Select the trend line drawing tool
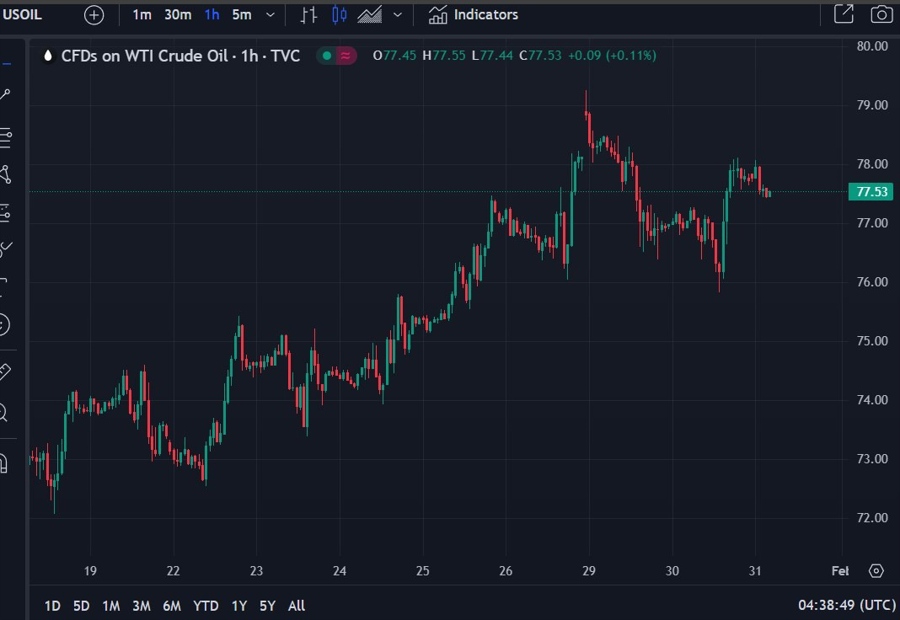This screenshot has width=900, height=620. click(x=5, y=94)
